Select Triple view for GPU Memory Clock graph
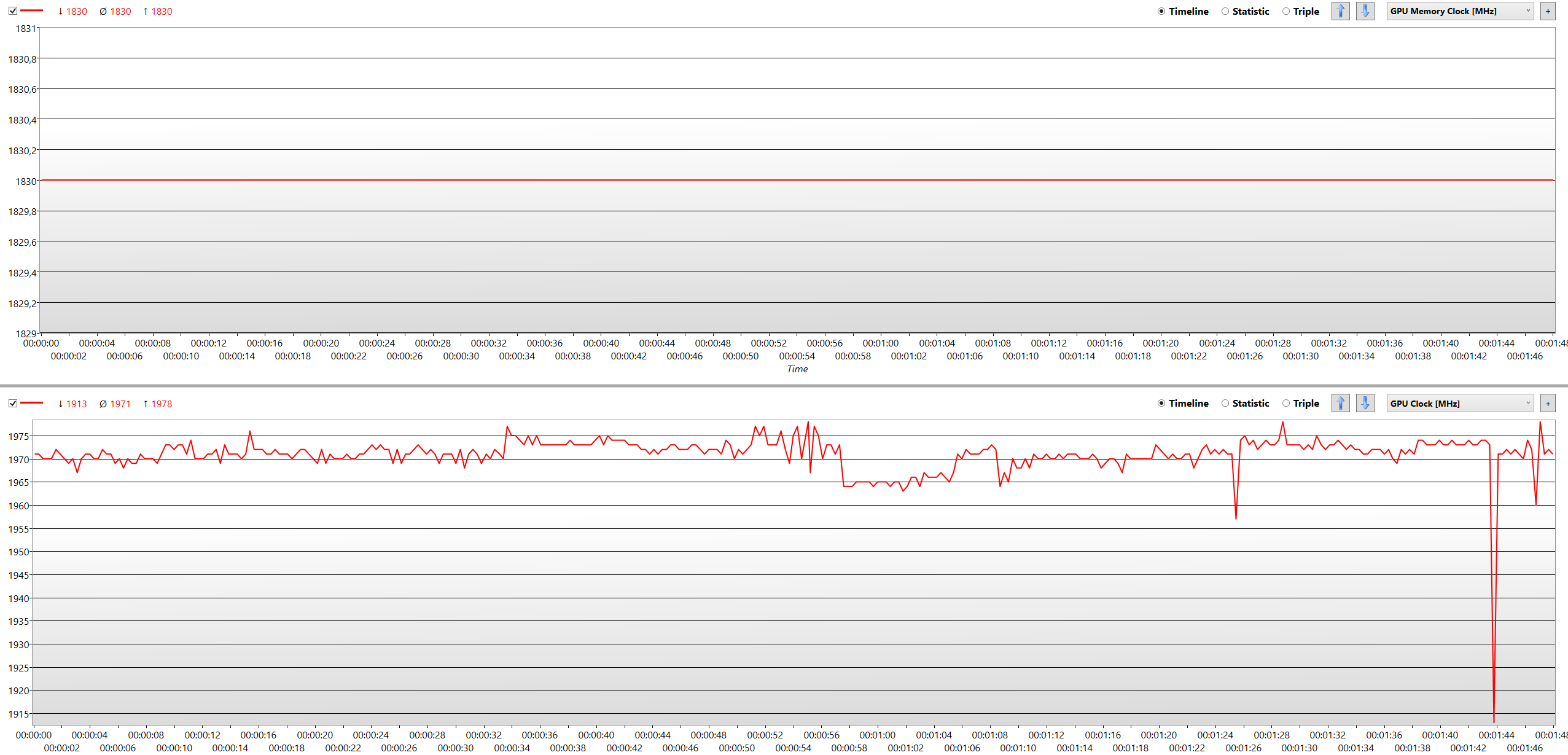The image size is (1568, 755). click(1300, 11)
